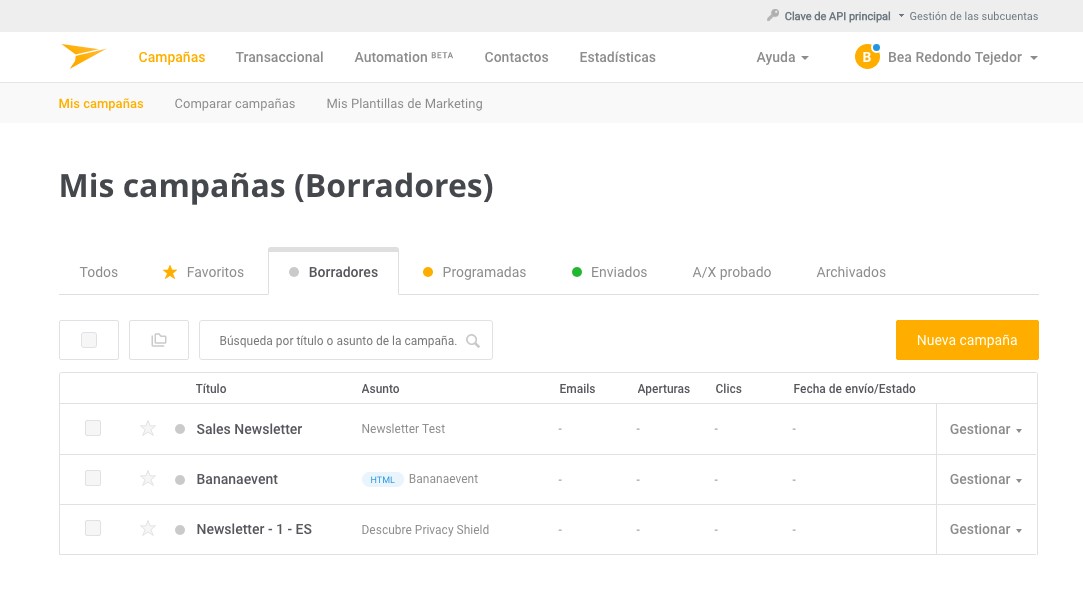The height and width of the screenshot is (607, 1083).
Task: Open the Comparar campañas link
Action: pyautogui.click(x=234, y=103)
